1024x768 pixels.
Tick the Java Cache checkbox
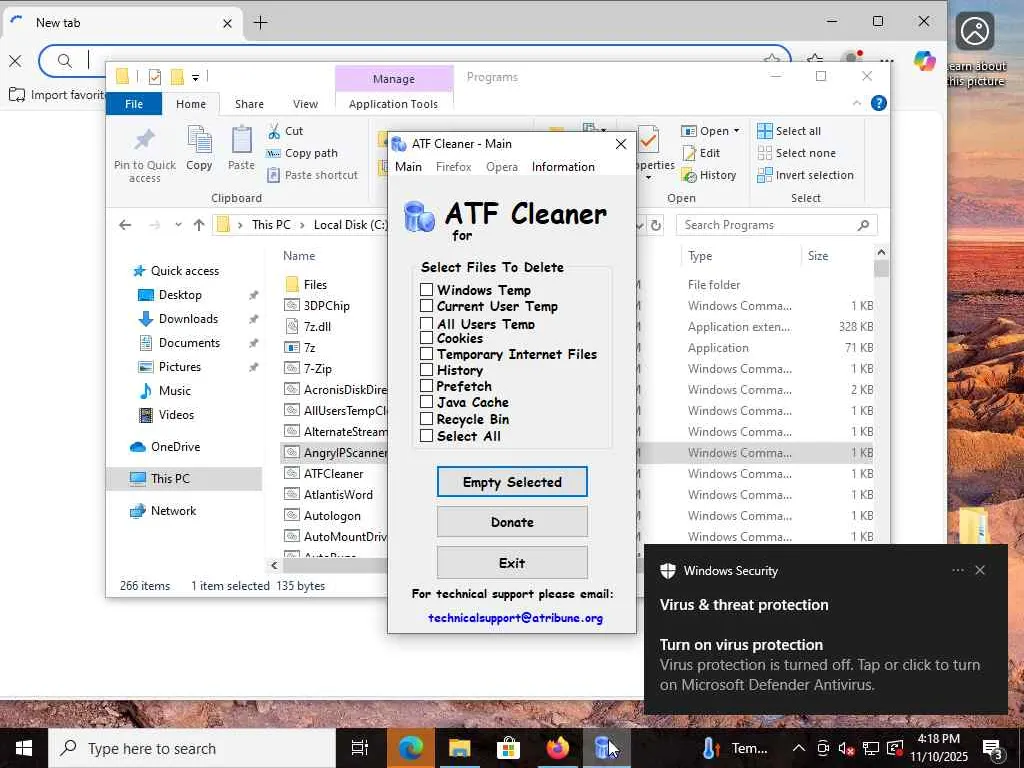[426, 402]
